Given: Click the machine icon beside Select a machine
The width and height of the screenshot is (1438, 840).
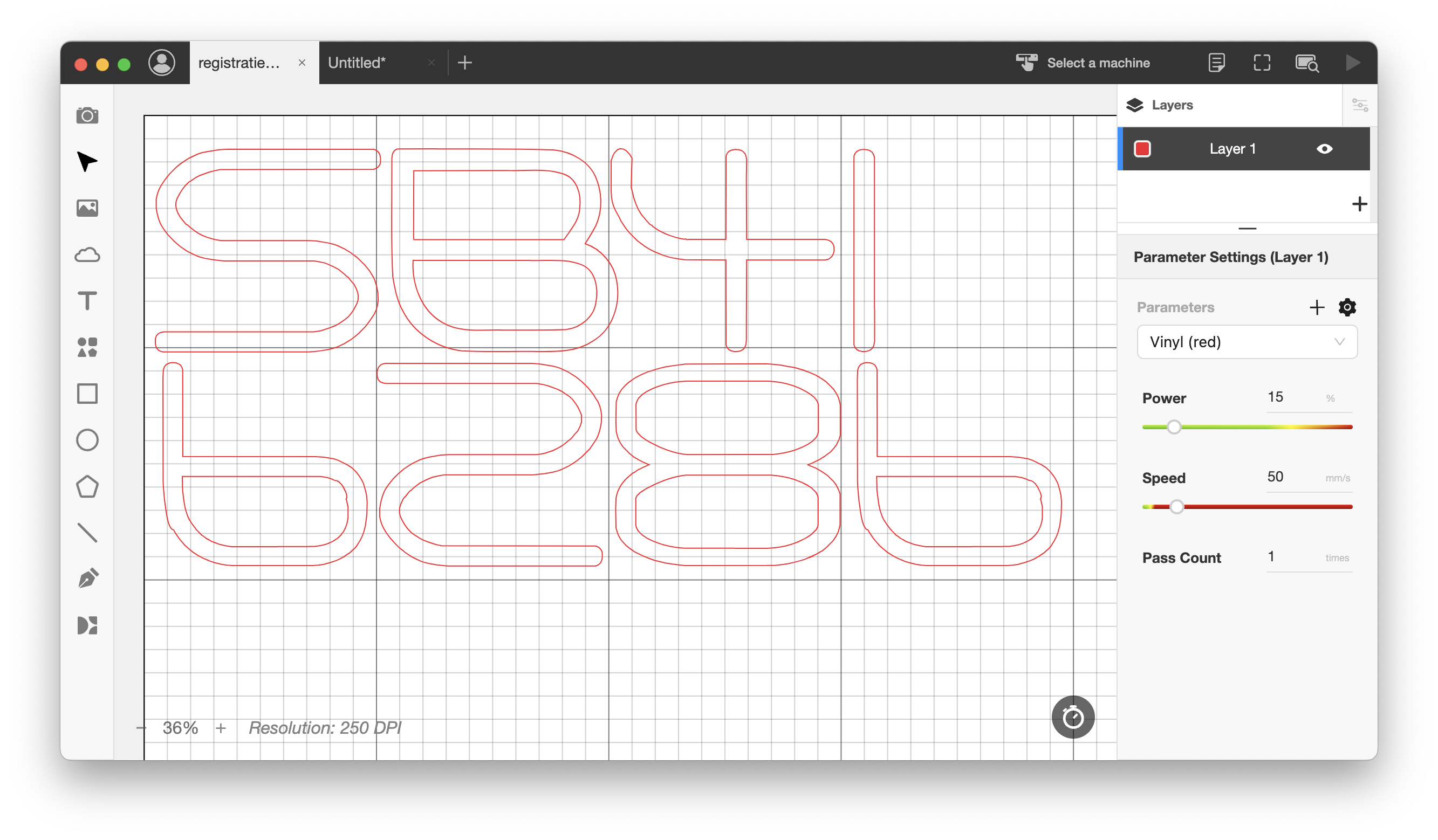Looking at the screenshot, I should tap(1026, 63).
